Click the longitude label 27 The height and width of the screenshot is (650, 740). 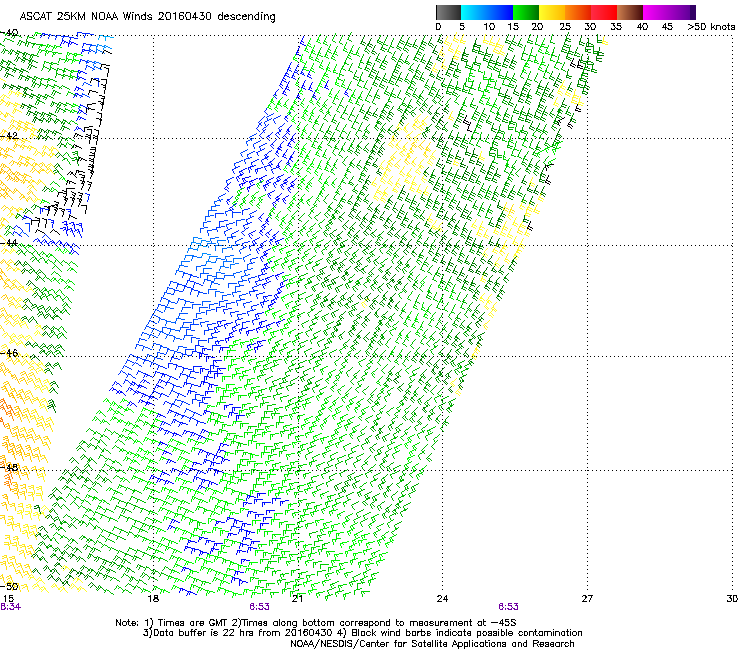pos(587,599)
